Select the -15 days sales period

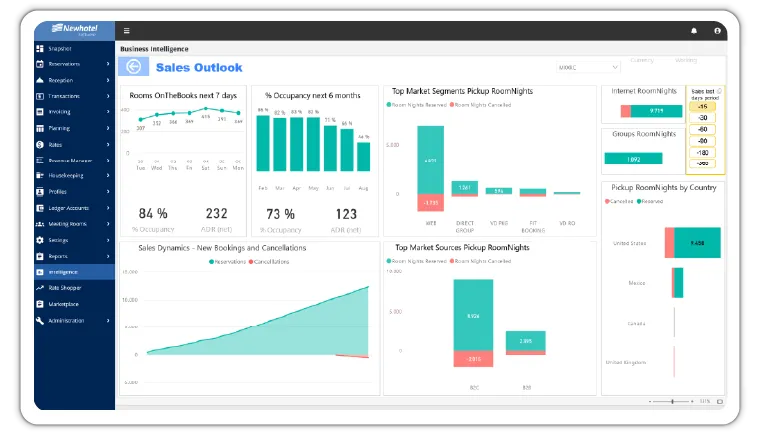tap(702, 107)
